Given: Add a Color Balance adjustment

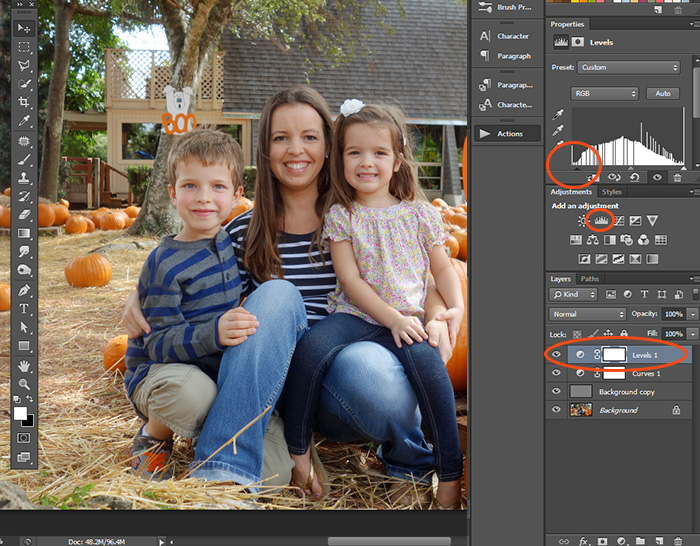Looking at the screenshot, I should tap(592, 240).
